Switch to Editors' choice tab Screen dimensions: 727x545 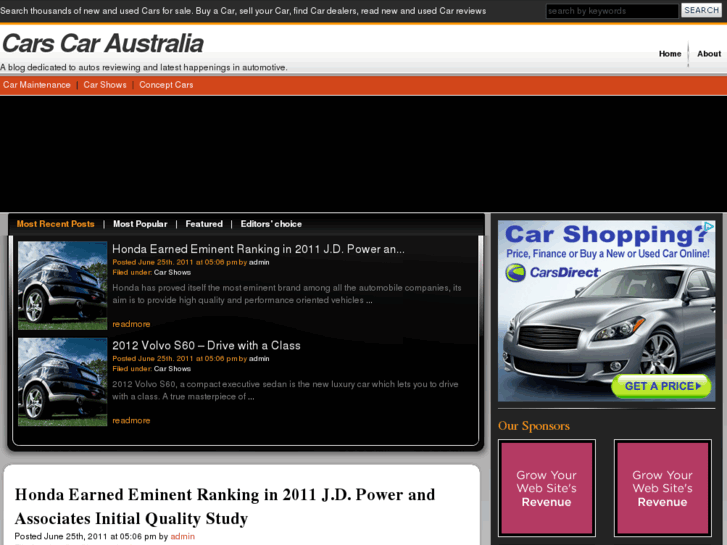pos(271,224)
